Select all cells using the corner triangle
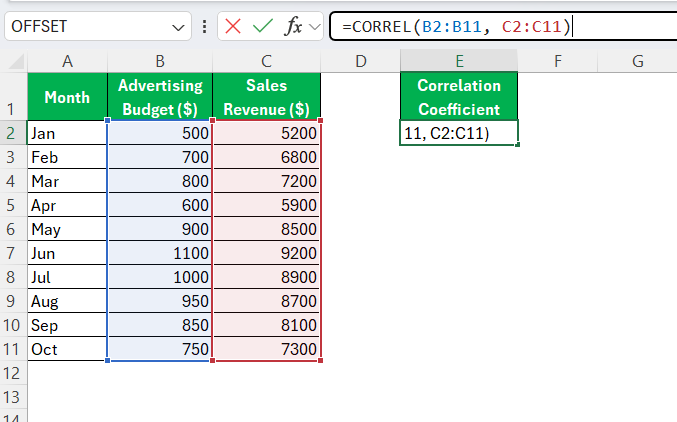This screenshot has width=677, height=422. click(16, 61)
